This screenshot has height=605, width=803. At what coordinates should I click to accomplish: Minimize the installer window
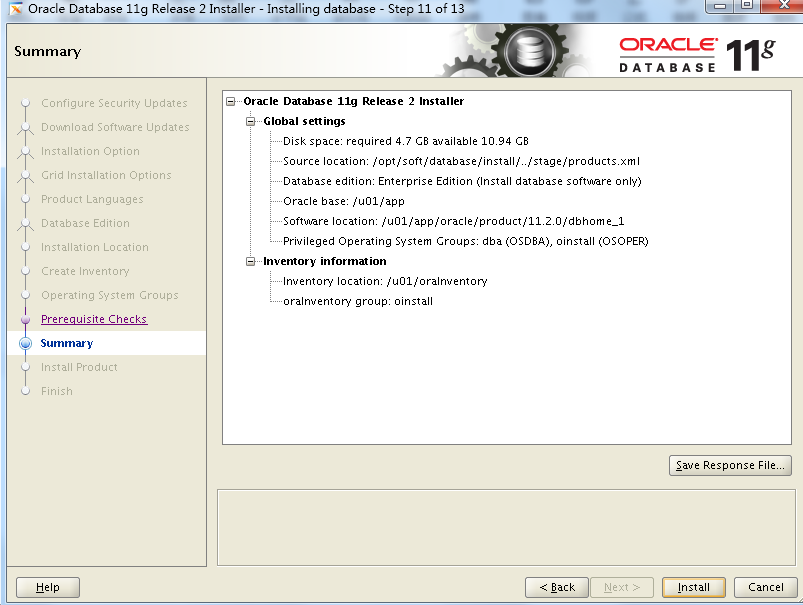[720, 7]
